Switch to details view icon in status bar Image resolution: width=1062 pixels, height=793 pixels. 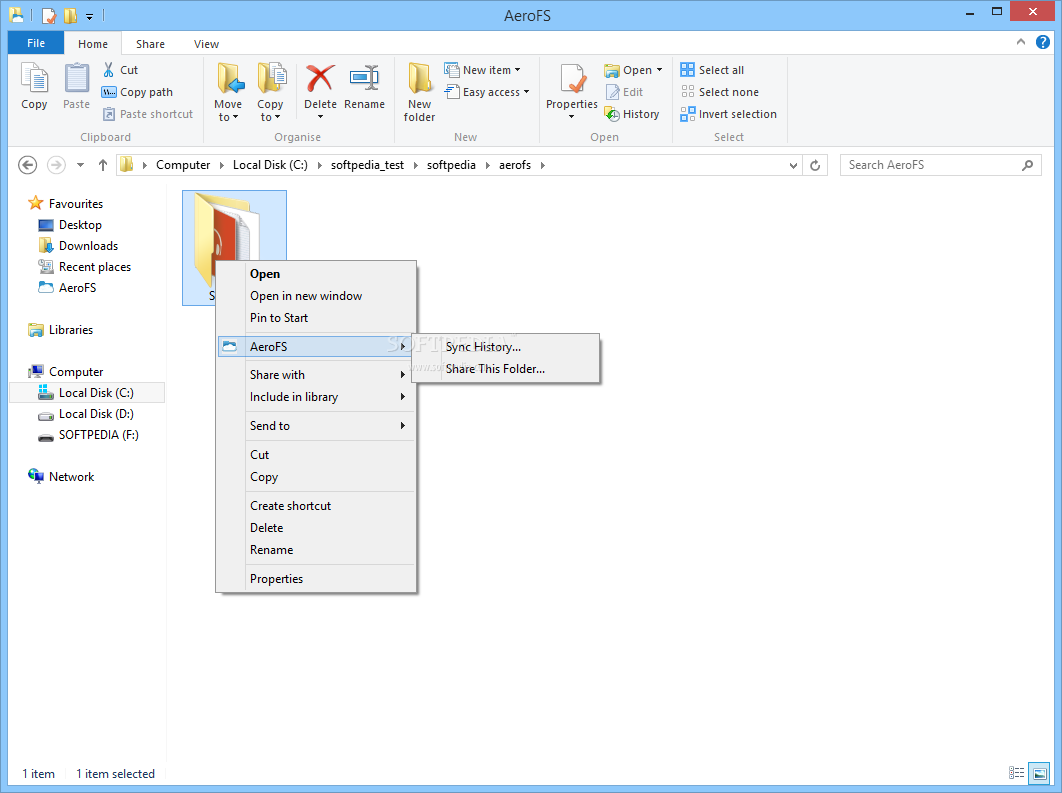[1016, 773]
